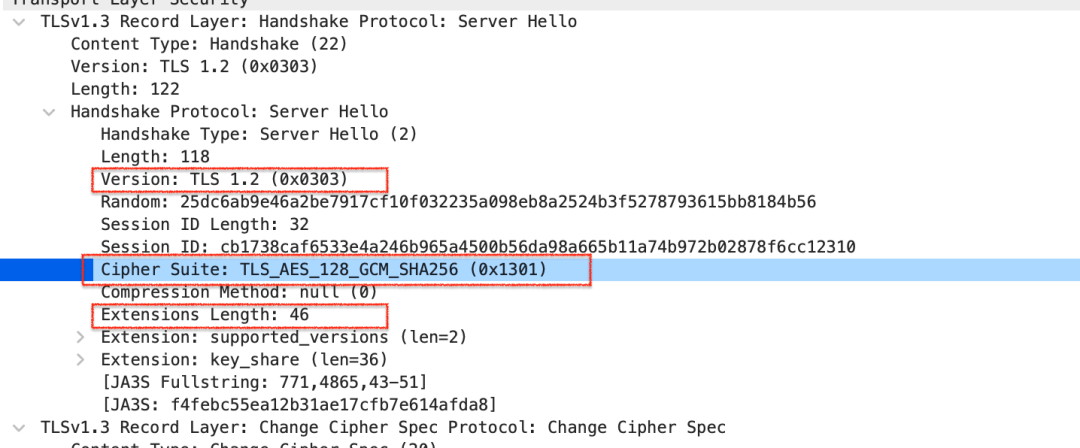
Task: Expand the key_share extension arrow
Action: (80, 360)
